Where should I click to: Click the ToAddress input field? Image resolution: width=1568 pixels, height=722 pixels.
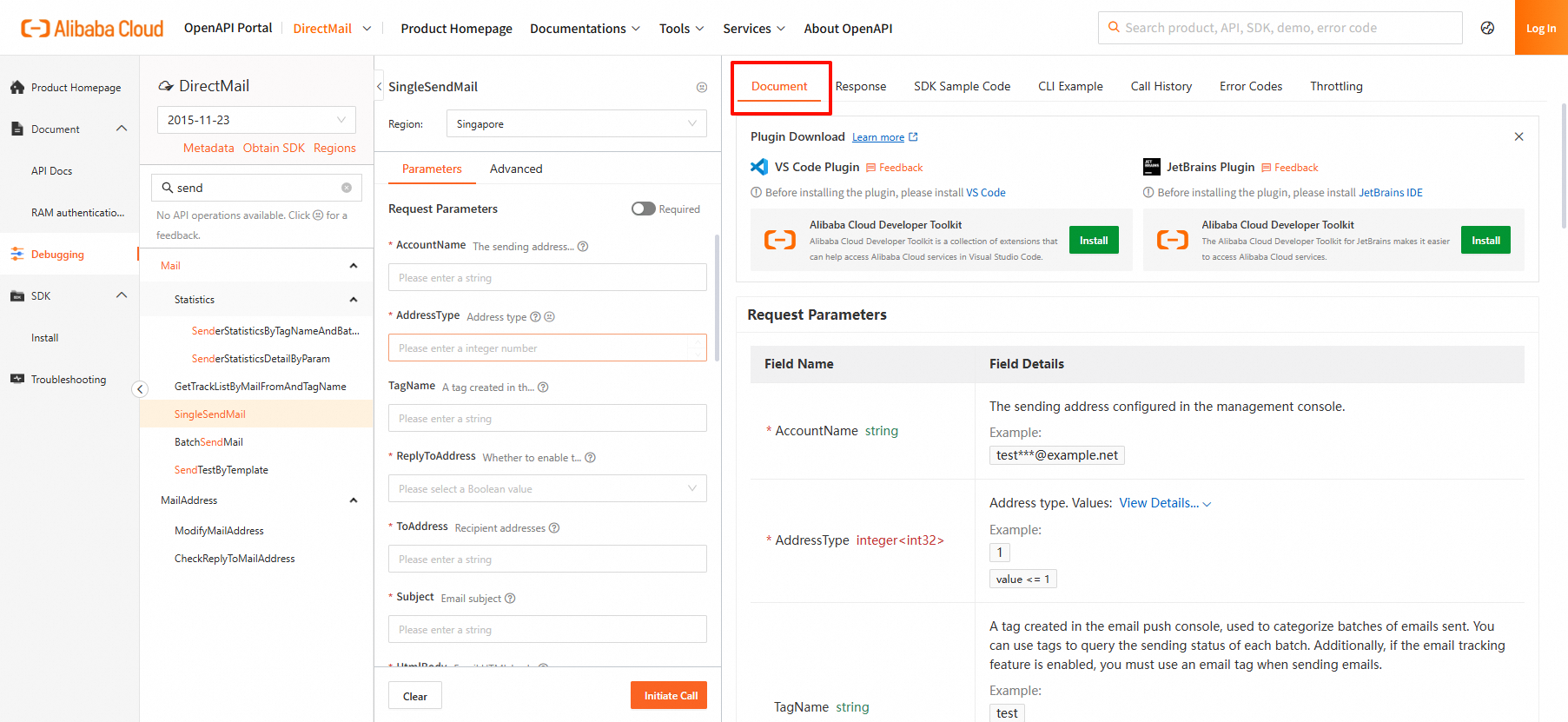pos(547,559)
